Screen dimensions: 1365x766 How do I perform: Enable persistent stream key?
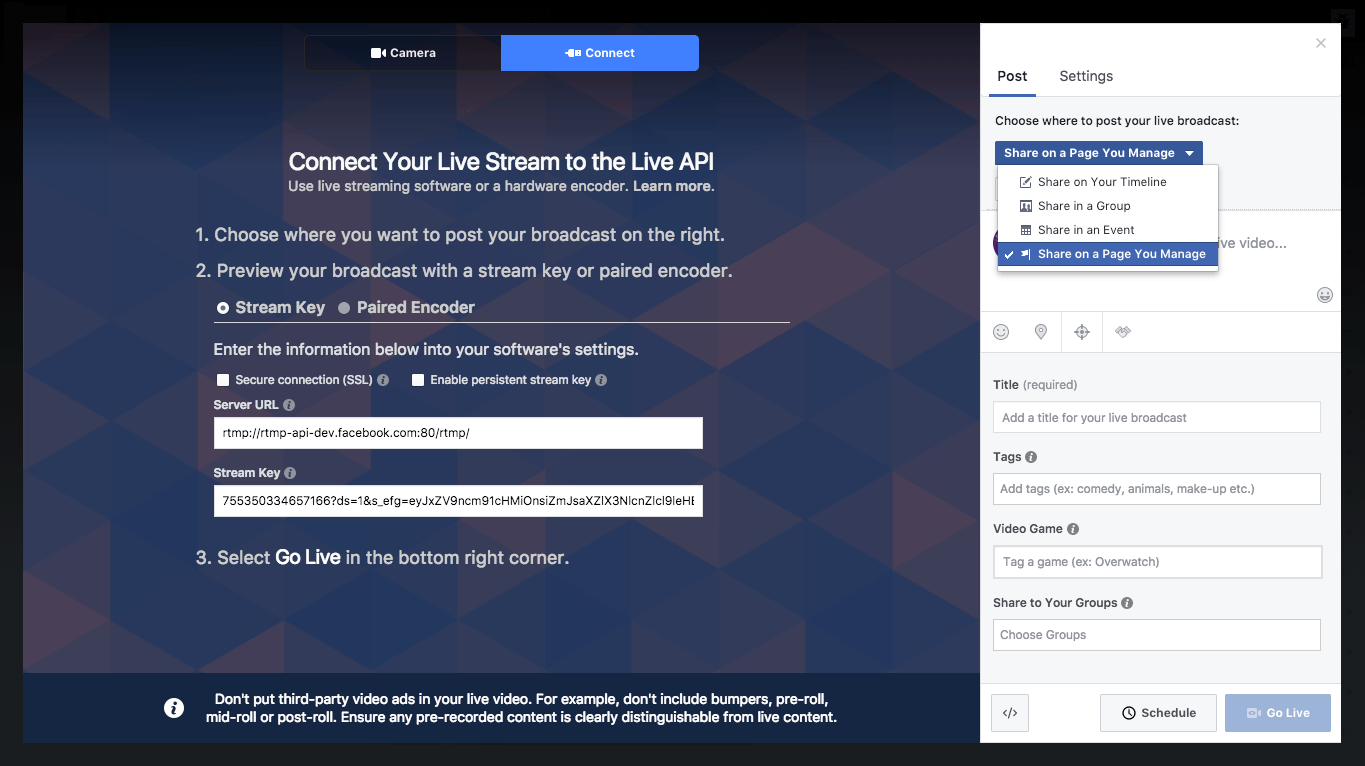tap(417, 379)
